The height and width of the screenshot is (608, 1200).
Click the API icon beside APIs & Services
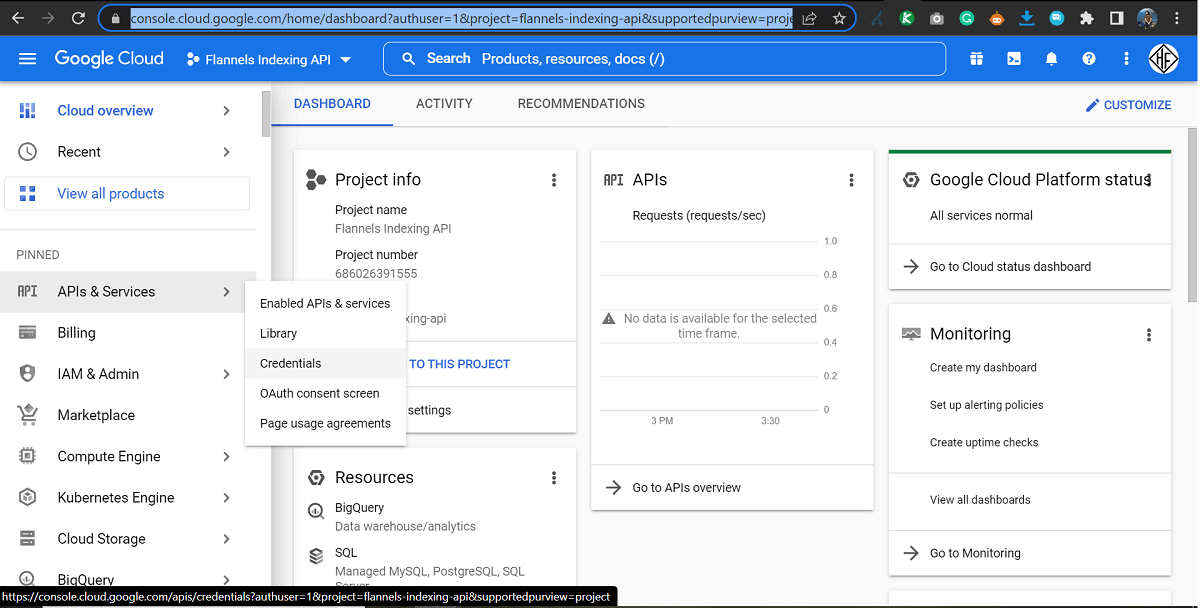point(28,292)
